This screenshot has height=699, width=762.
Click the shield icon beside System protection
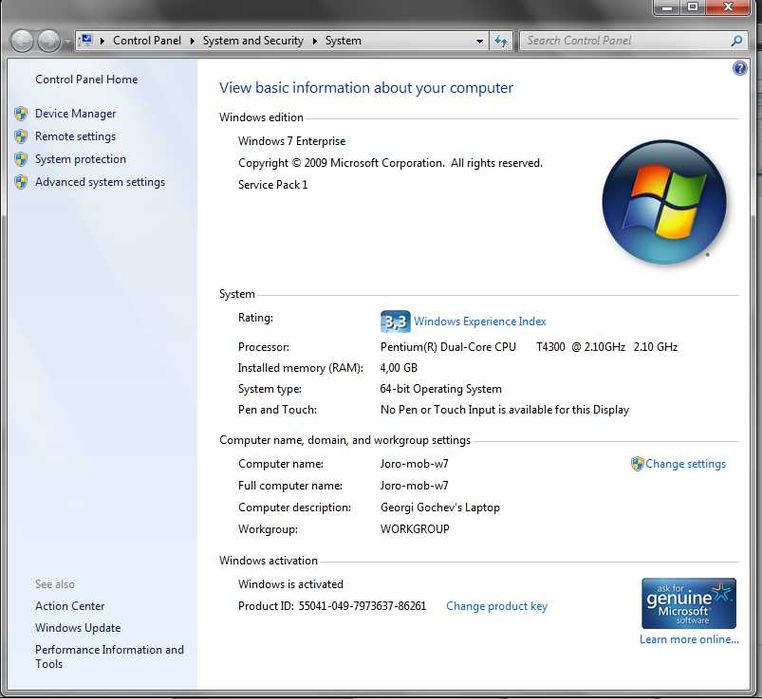click(21, 159)
